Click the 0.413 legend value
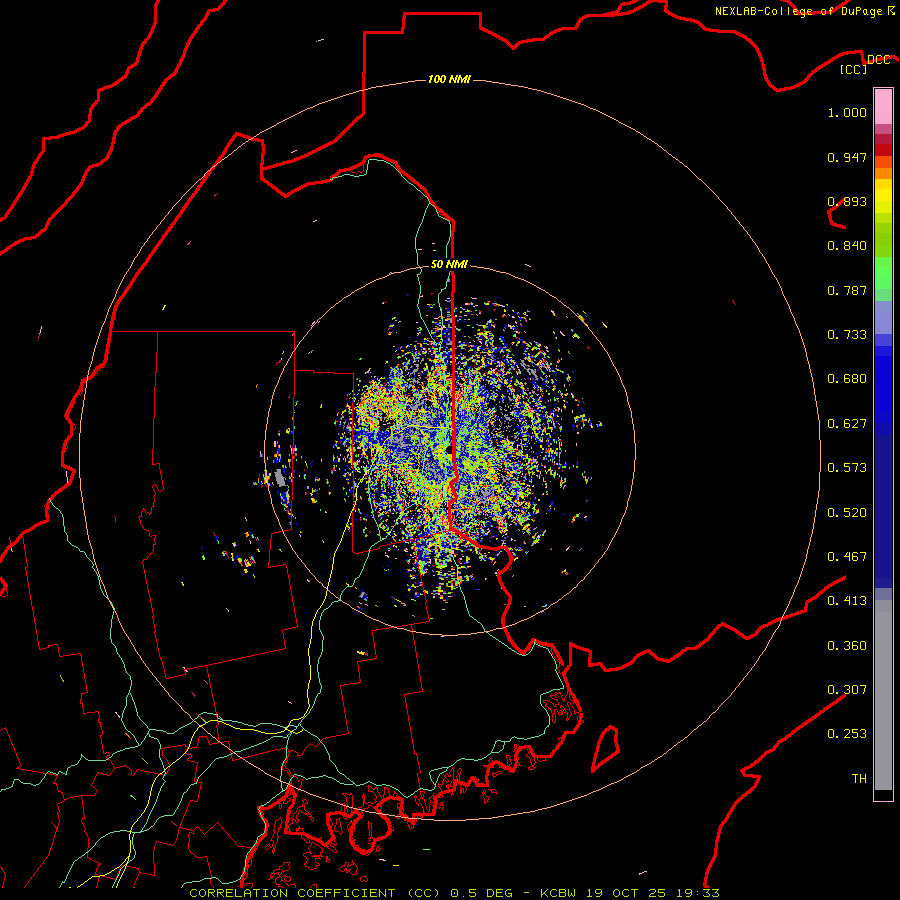This screenshot has height=900, width=900. coord(847,601)
